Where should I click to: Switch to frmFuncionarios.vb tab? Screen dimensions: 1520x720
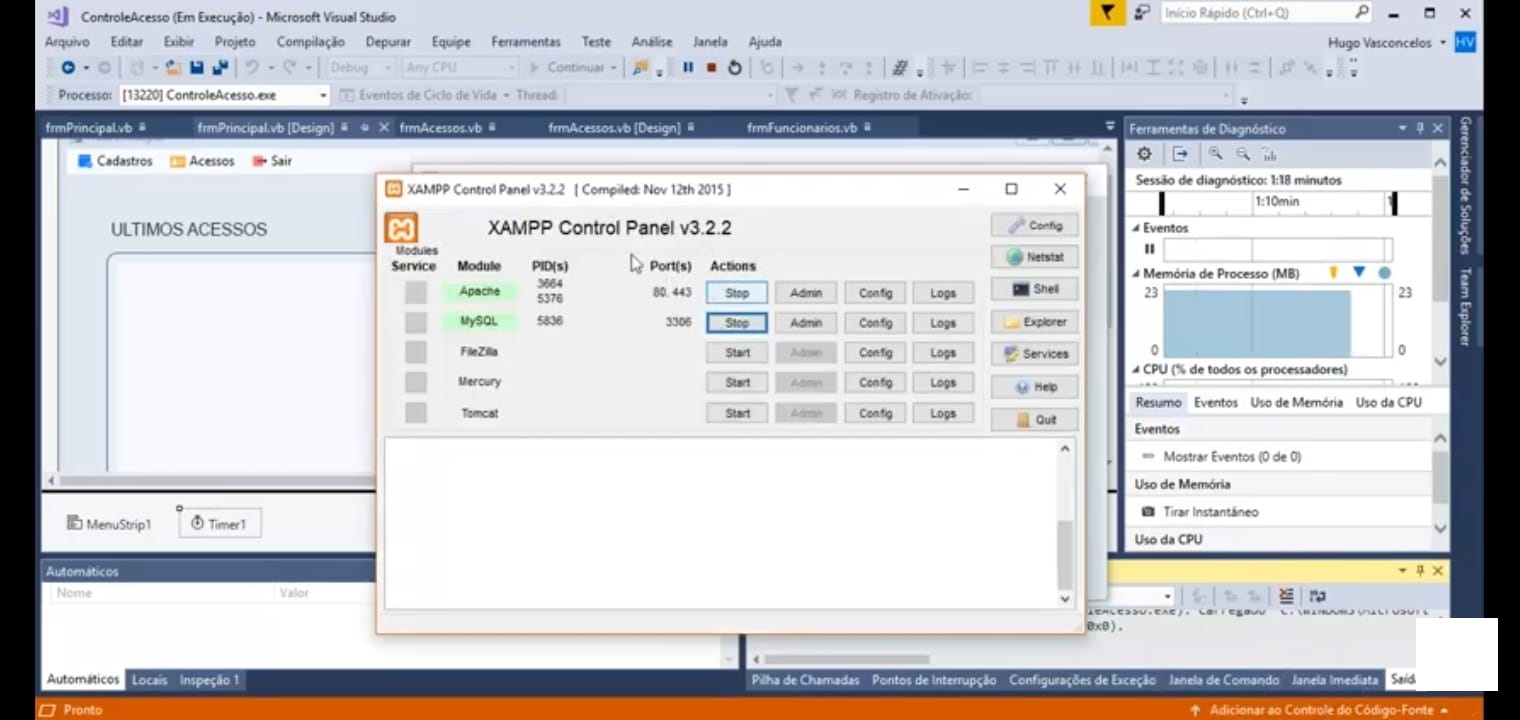(x=802, y=128)
